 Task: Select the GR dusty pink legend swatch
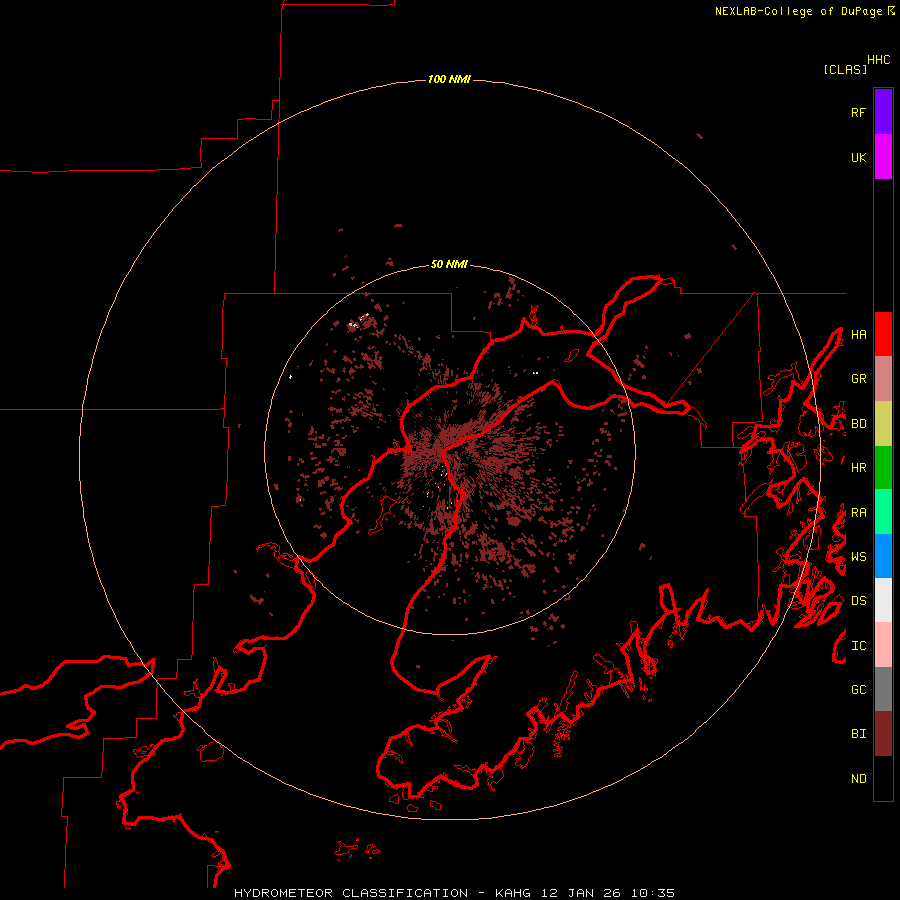click(x=883, y=379)
